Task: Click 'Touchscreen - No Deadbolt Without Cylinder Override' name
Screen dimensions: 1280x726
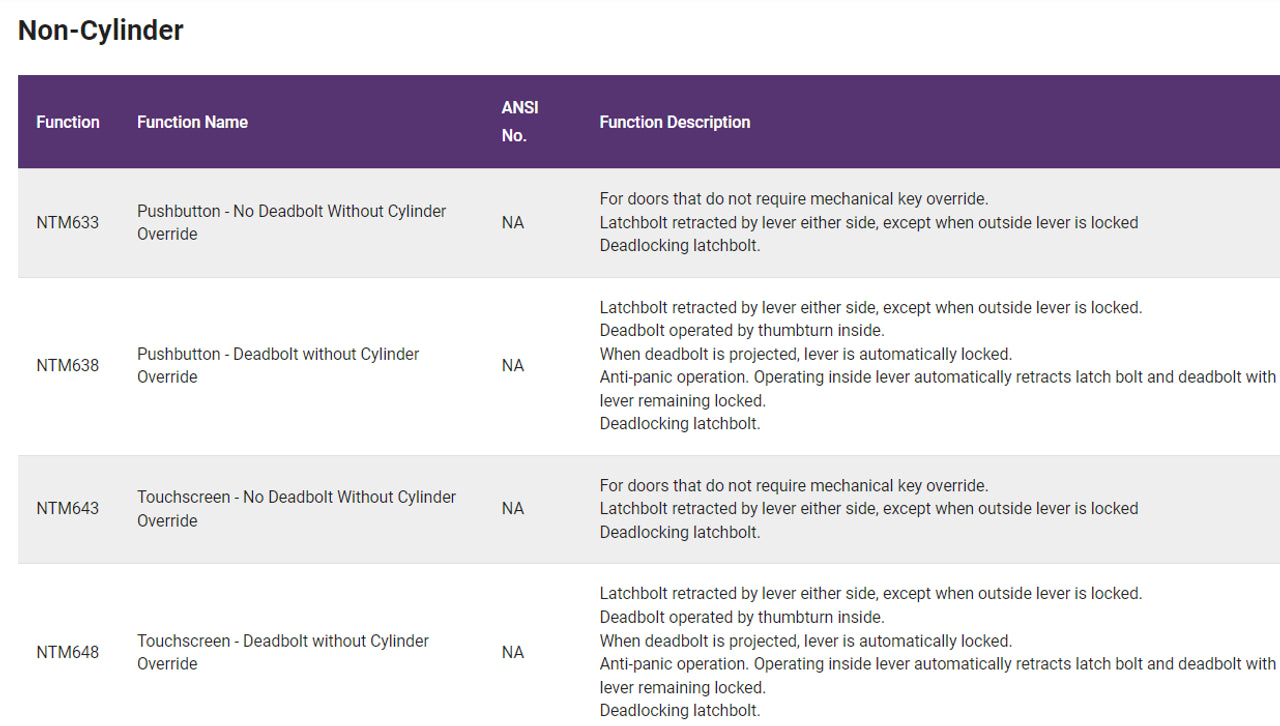Action: click(x=296, y=509)
